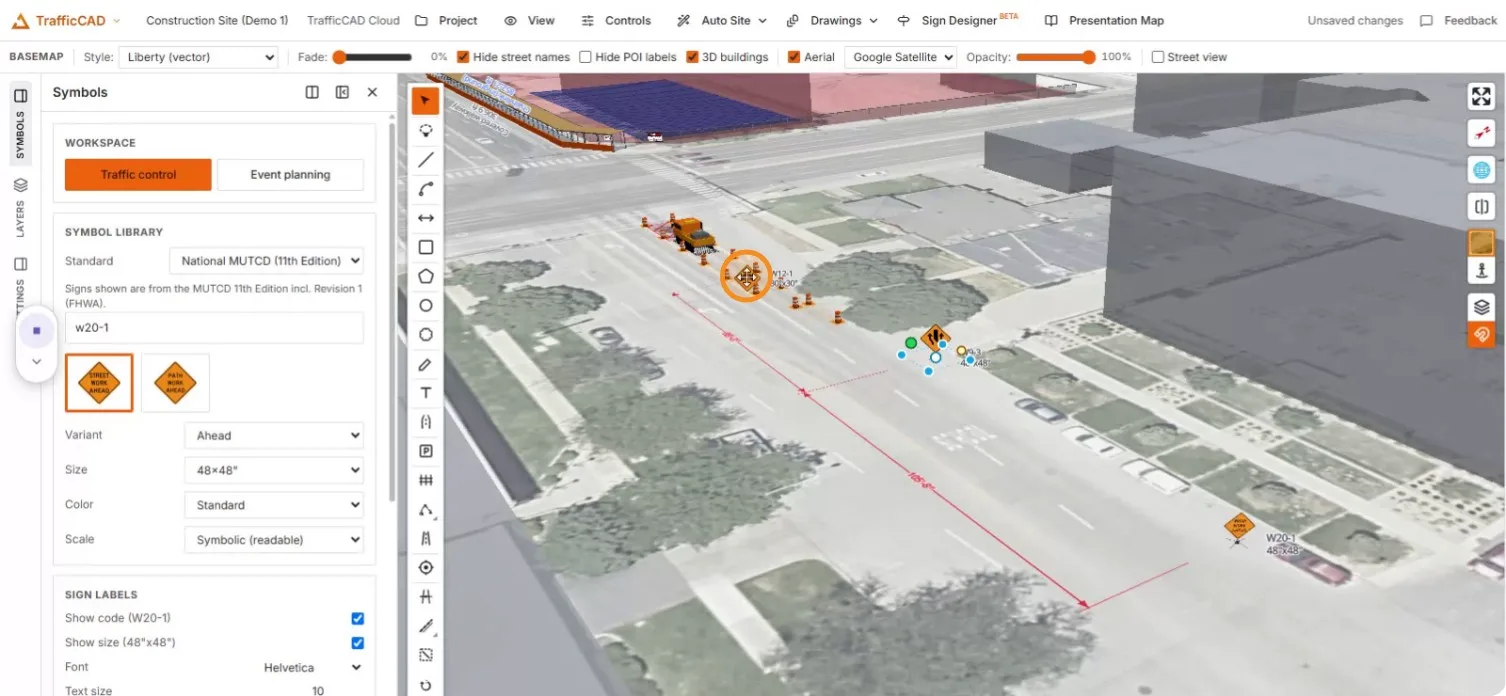Viewport: 1506px width, 696px height.
Task: Click the aerial Opacity slider
Action: (1056, 57)
